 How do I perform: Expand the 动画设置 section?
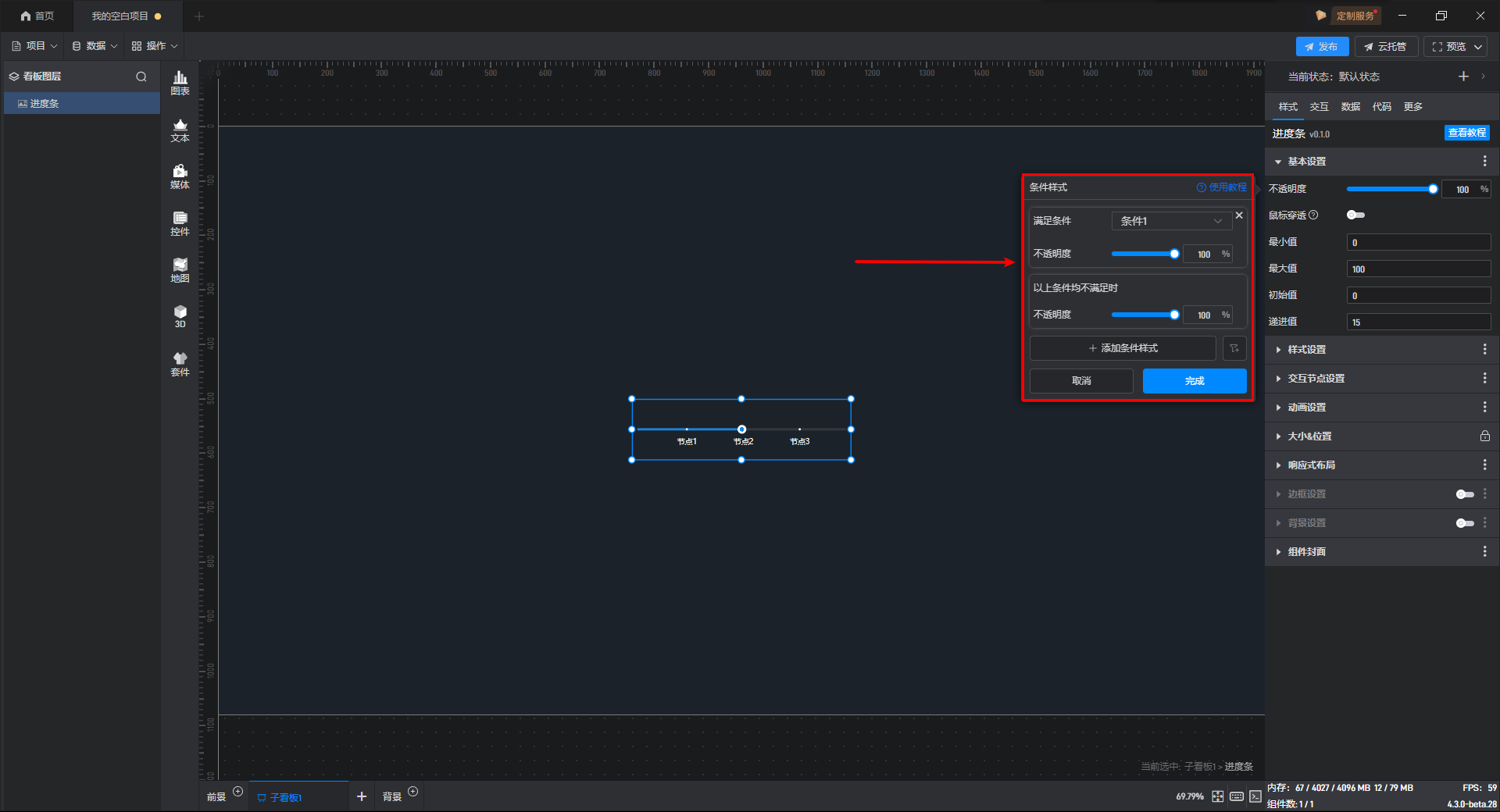(1307, 408)
